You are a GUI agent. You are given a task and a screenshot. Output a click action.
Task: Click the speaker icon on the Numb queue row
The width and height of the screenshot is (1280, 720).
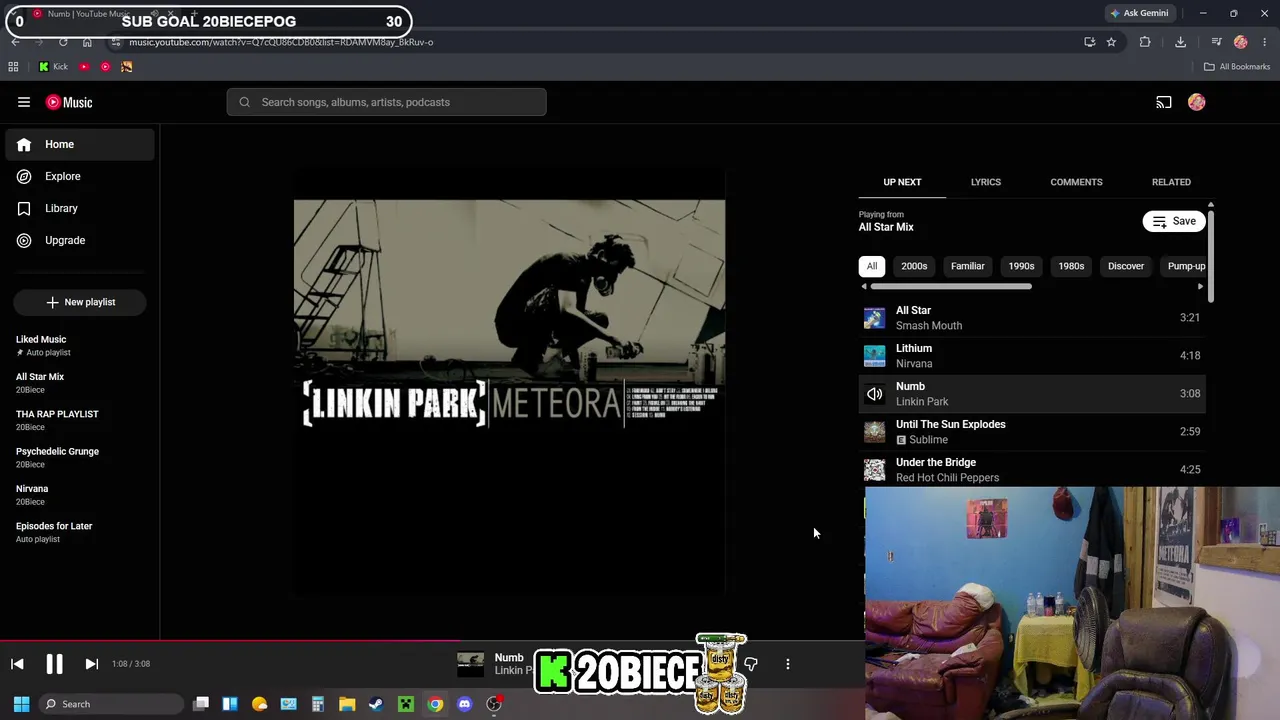point(874,394)
